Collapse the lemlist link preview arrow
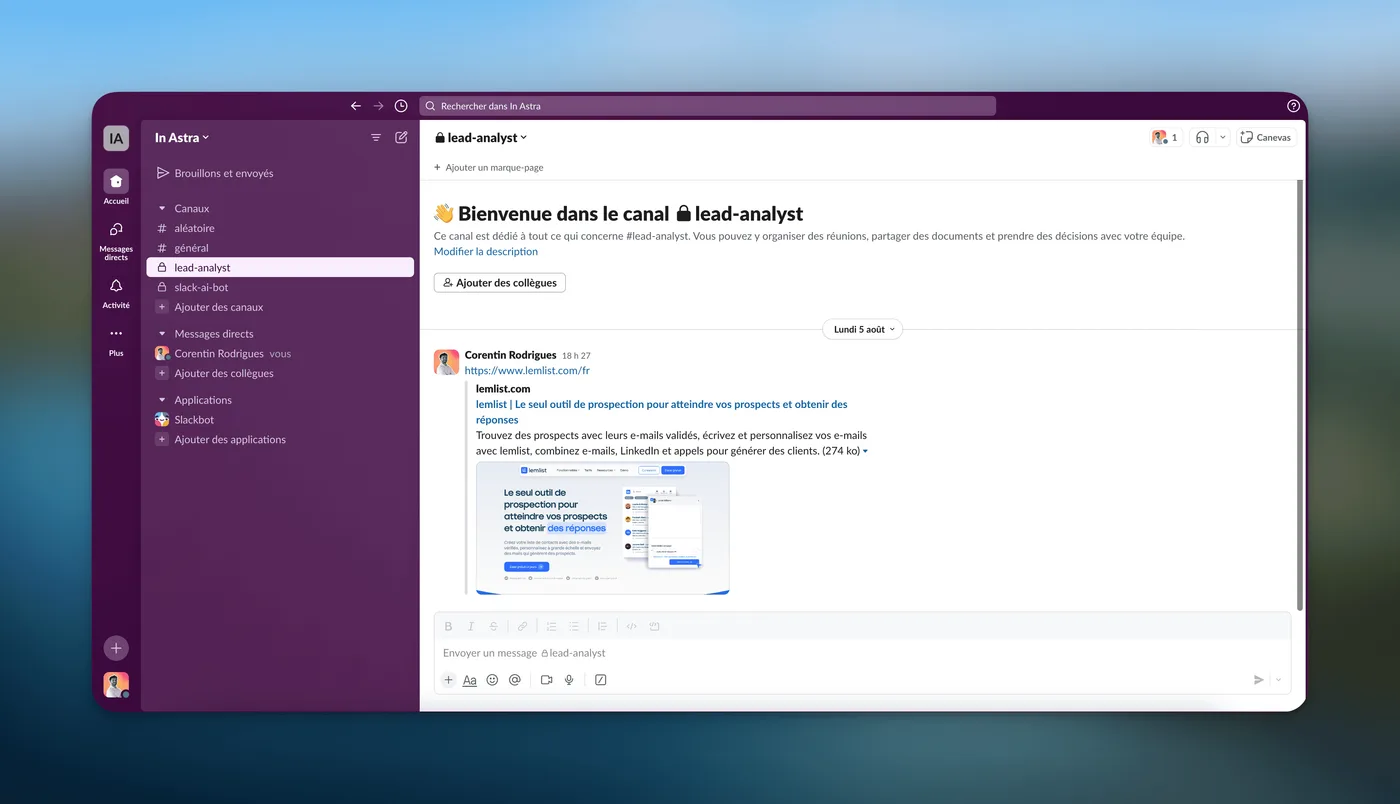The height and width of the screenshot is (804, 1400). [865, 451]
